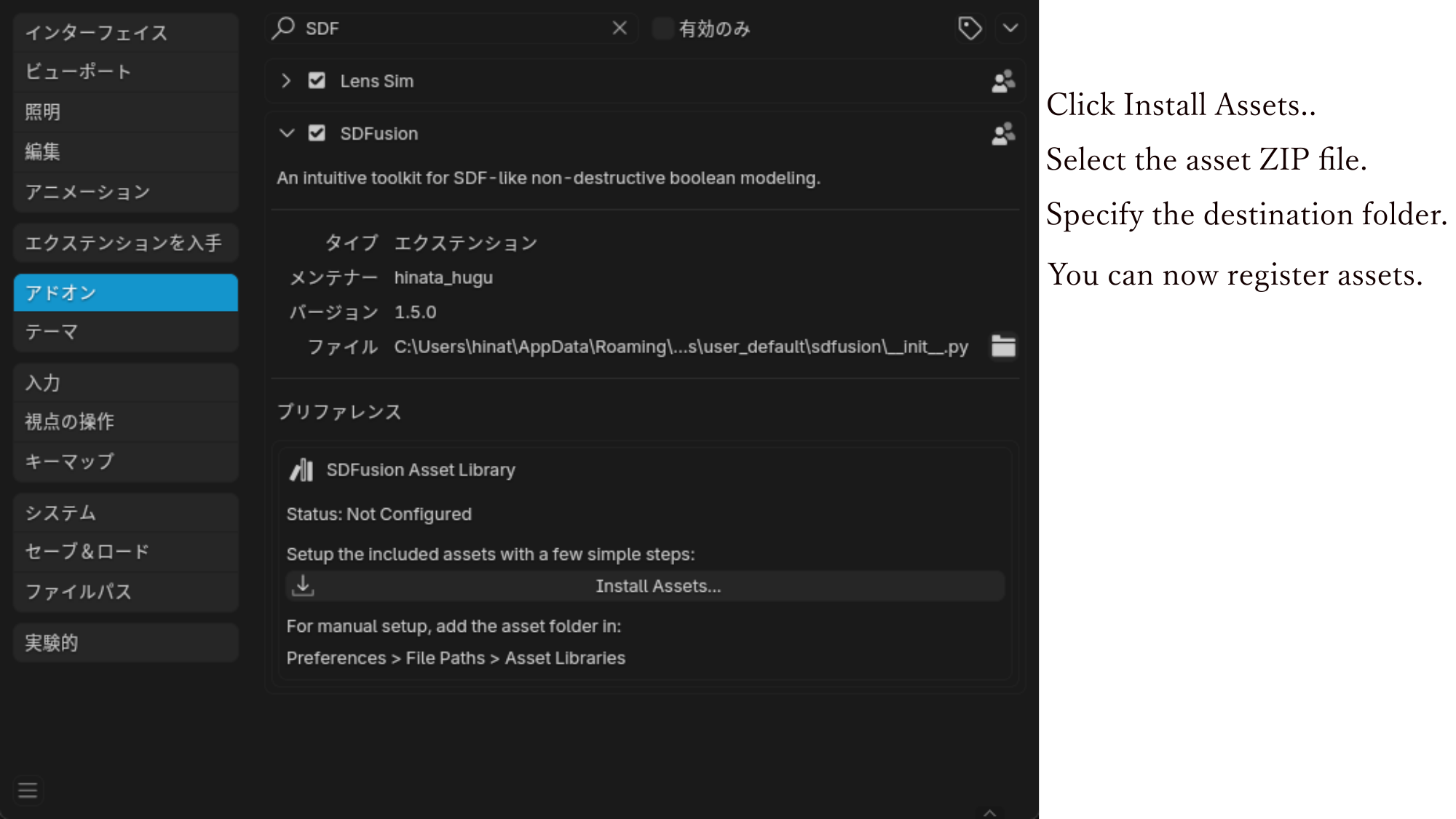
Task: Click the SDFusion community icon
Action: click(1003, 133)
